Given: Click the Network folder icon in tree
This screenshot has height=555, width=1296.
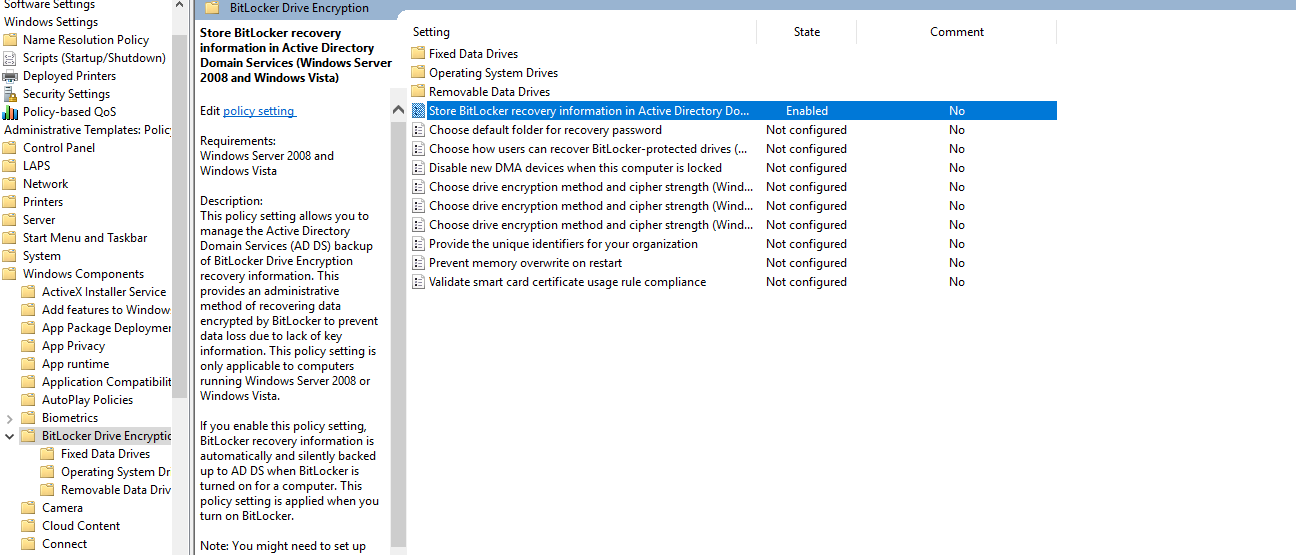Looking at the screenshot, I should [10, 184].
